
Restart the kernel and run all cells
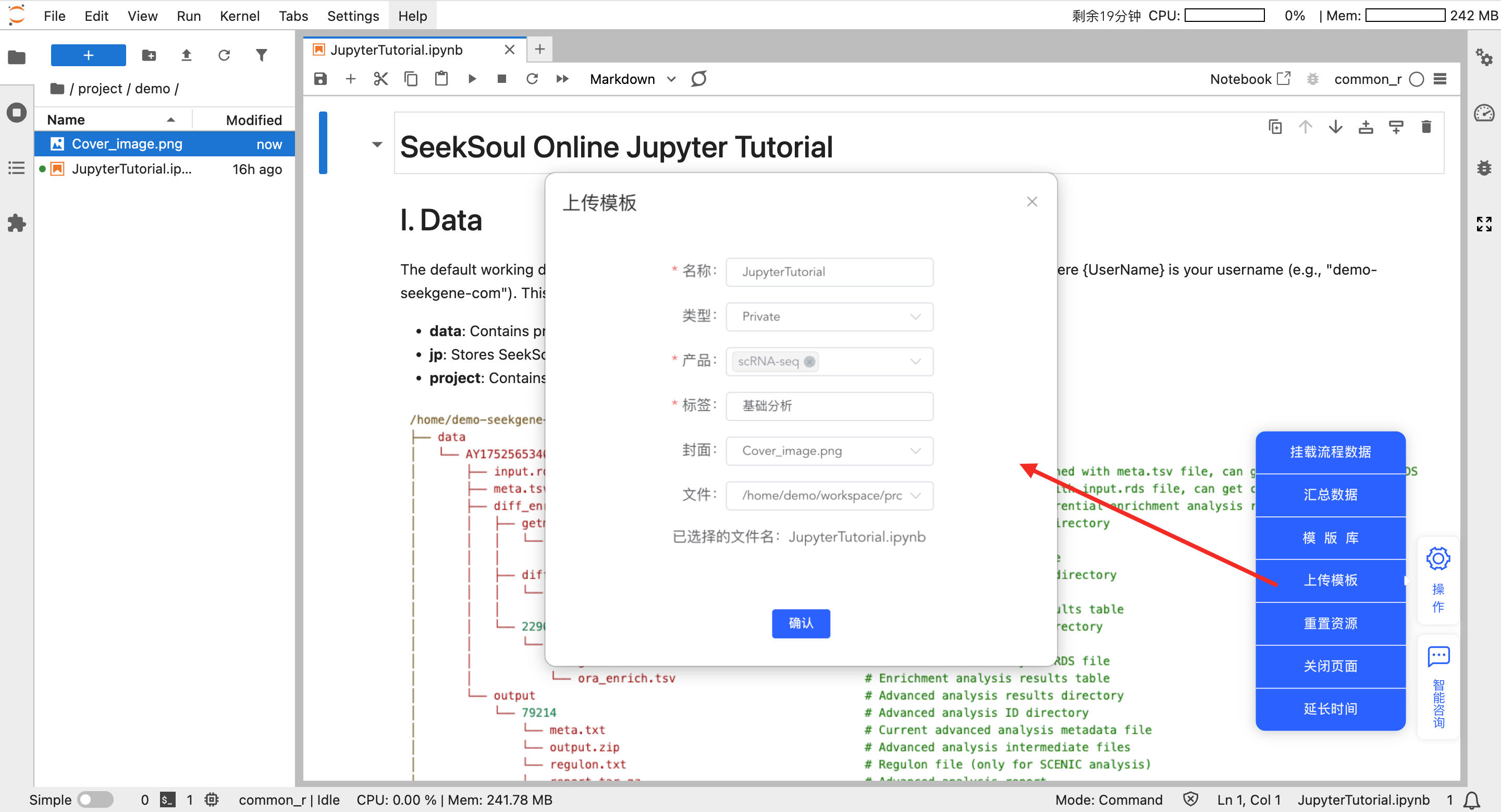coord(562,79)
